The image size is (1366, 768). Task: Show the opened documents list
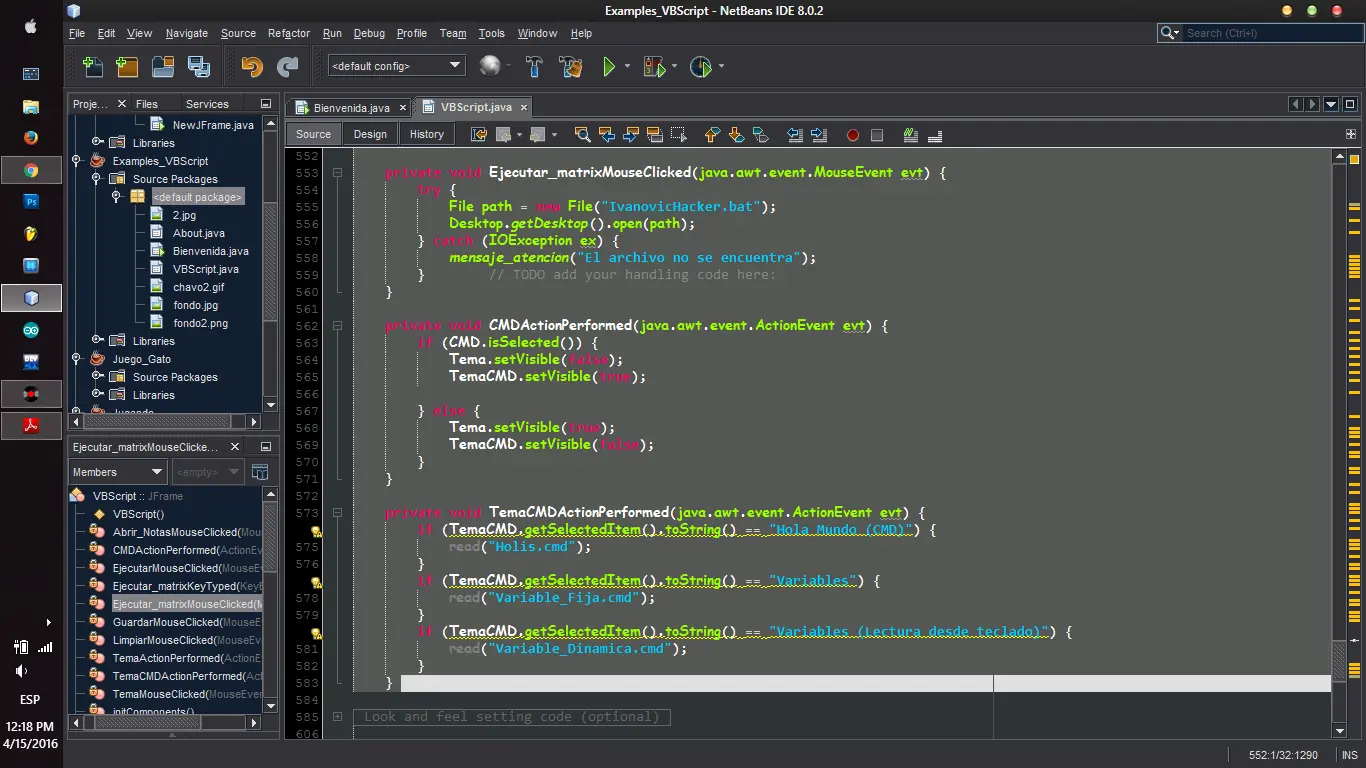click(x=1331, y=104)
